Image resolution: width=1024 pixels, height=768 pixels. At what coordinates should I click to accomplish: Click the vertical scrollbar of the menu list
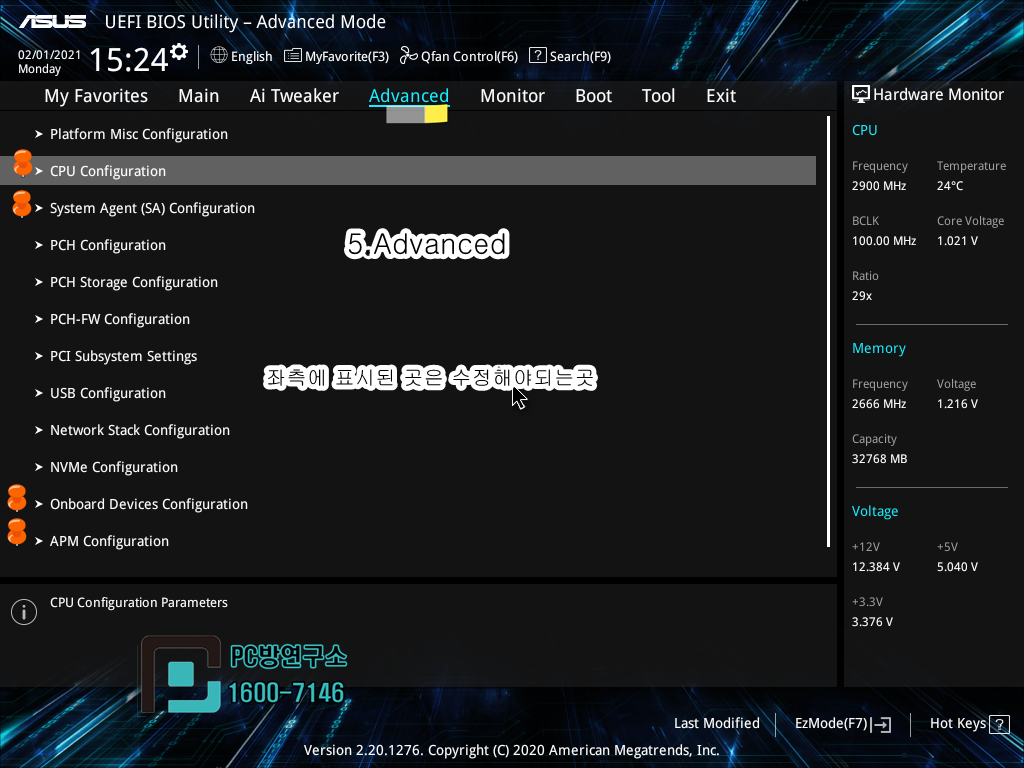(828, 332)
